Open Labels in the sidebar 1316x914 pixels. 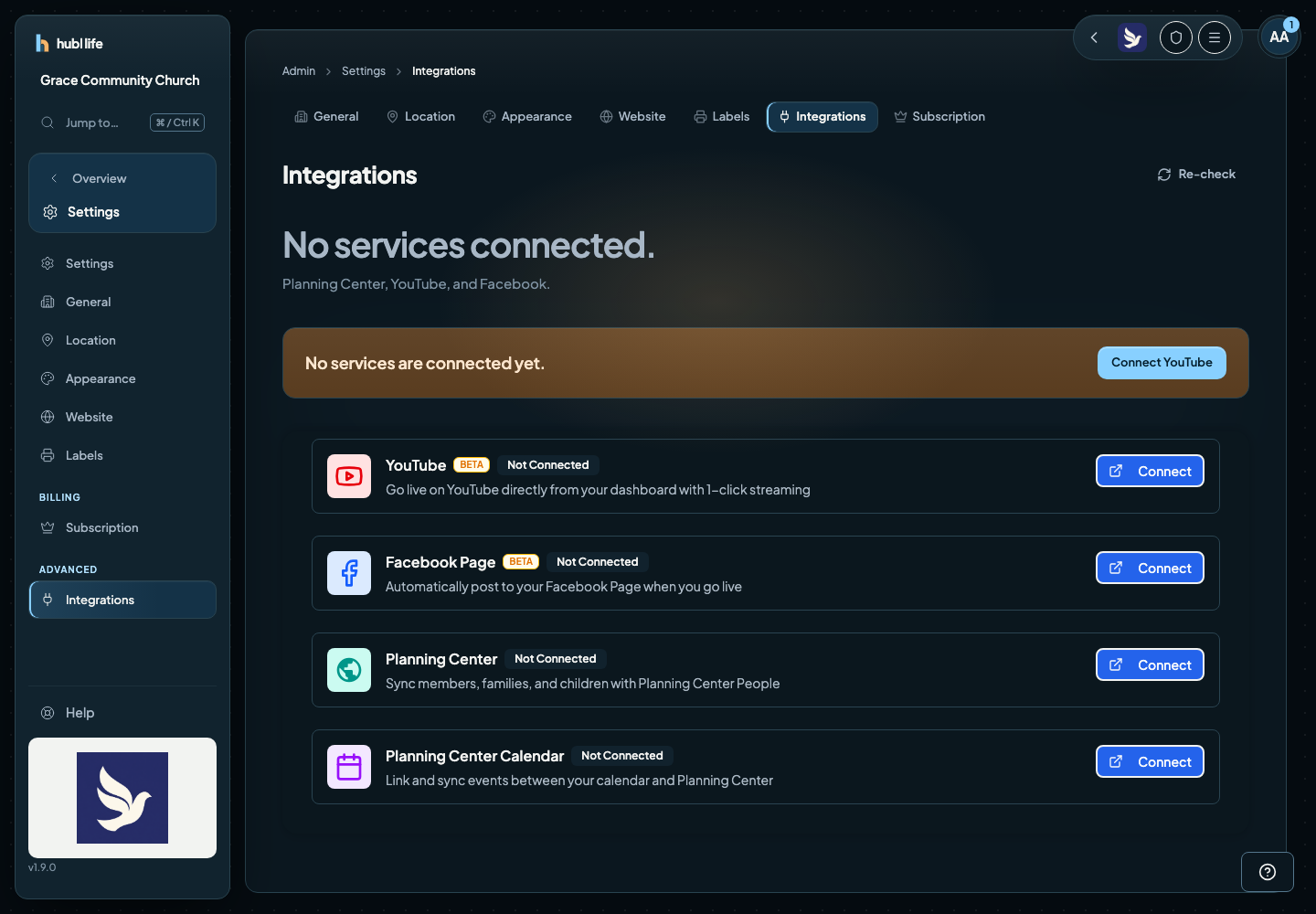122,455
